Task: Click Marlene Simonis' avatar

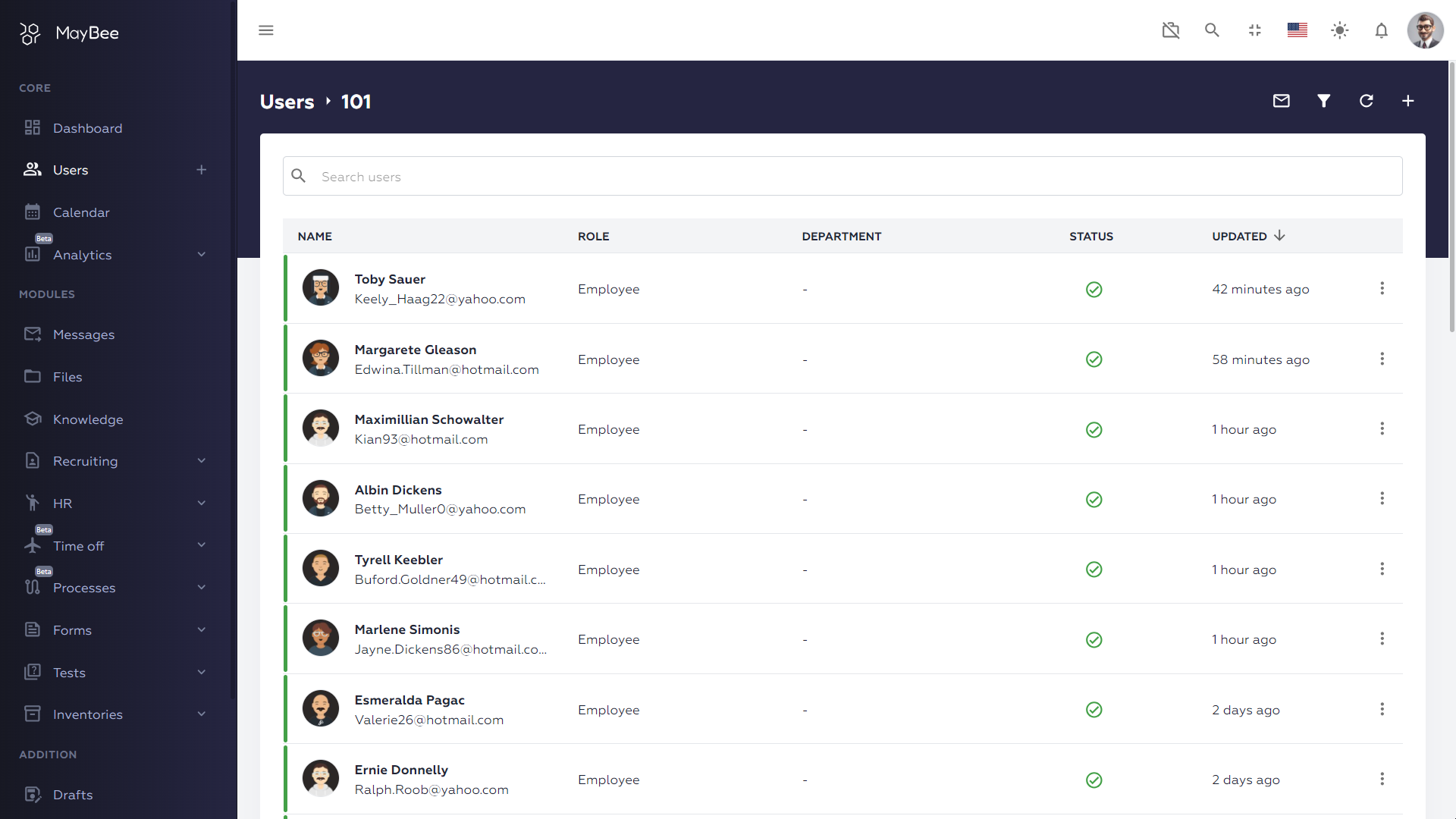Action: coord(321,639)
